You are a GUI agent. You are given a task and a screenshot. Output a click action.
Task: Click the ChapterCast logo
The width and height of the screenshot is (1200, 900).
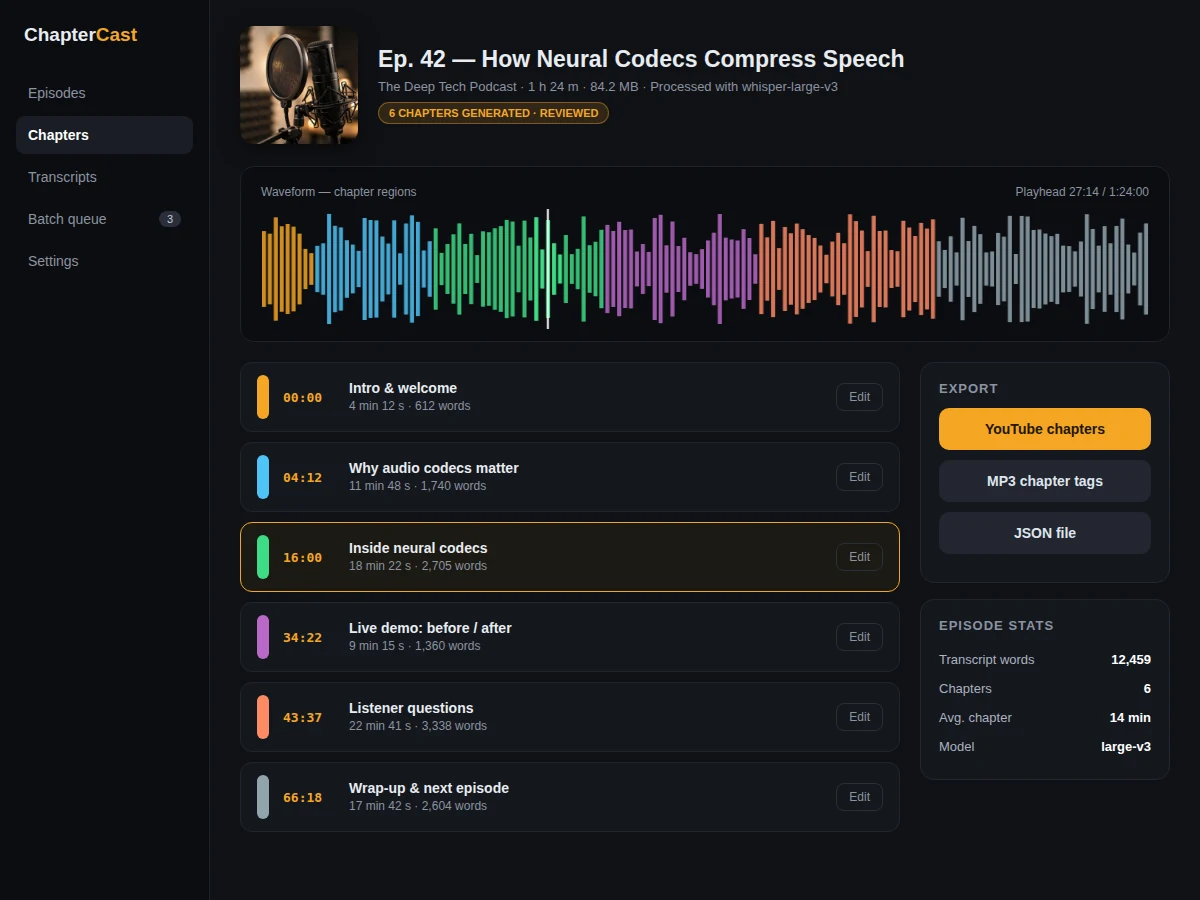pyautogui.click(x=80, y=35)
